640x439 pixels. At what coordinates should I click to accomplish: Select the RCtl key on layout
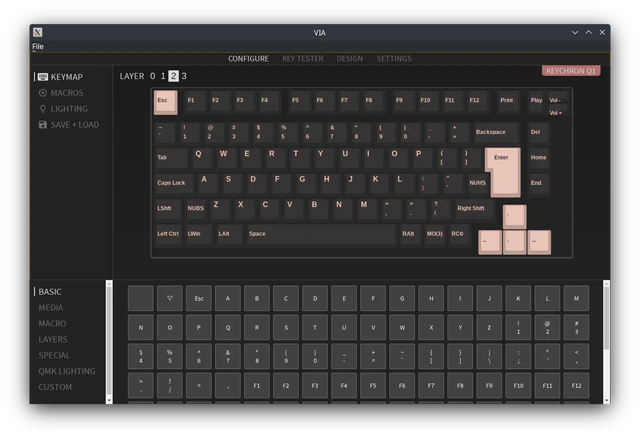(459, 235)
